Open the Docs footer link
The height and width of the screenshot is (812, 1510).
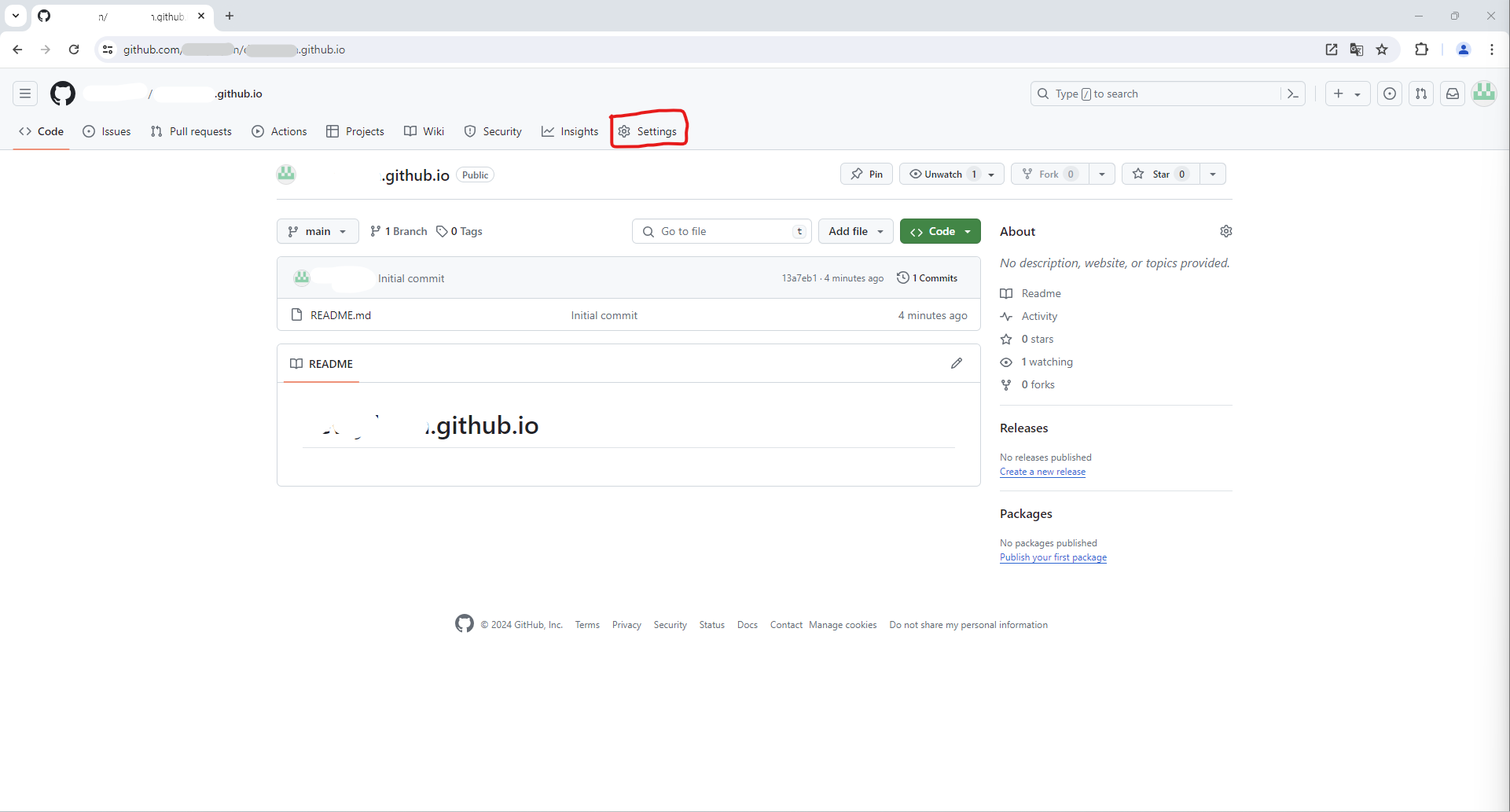748,625
